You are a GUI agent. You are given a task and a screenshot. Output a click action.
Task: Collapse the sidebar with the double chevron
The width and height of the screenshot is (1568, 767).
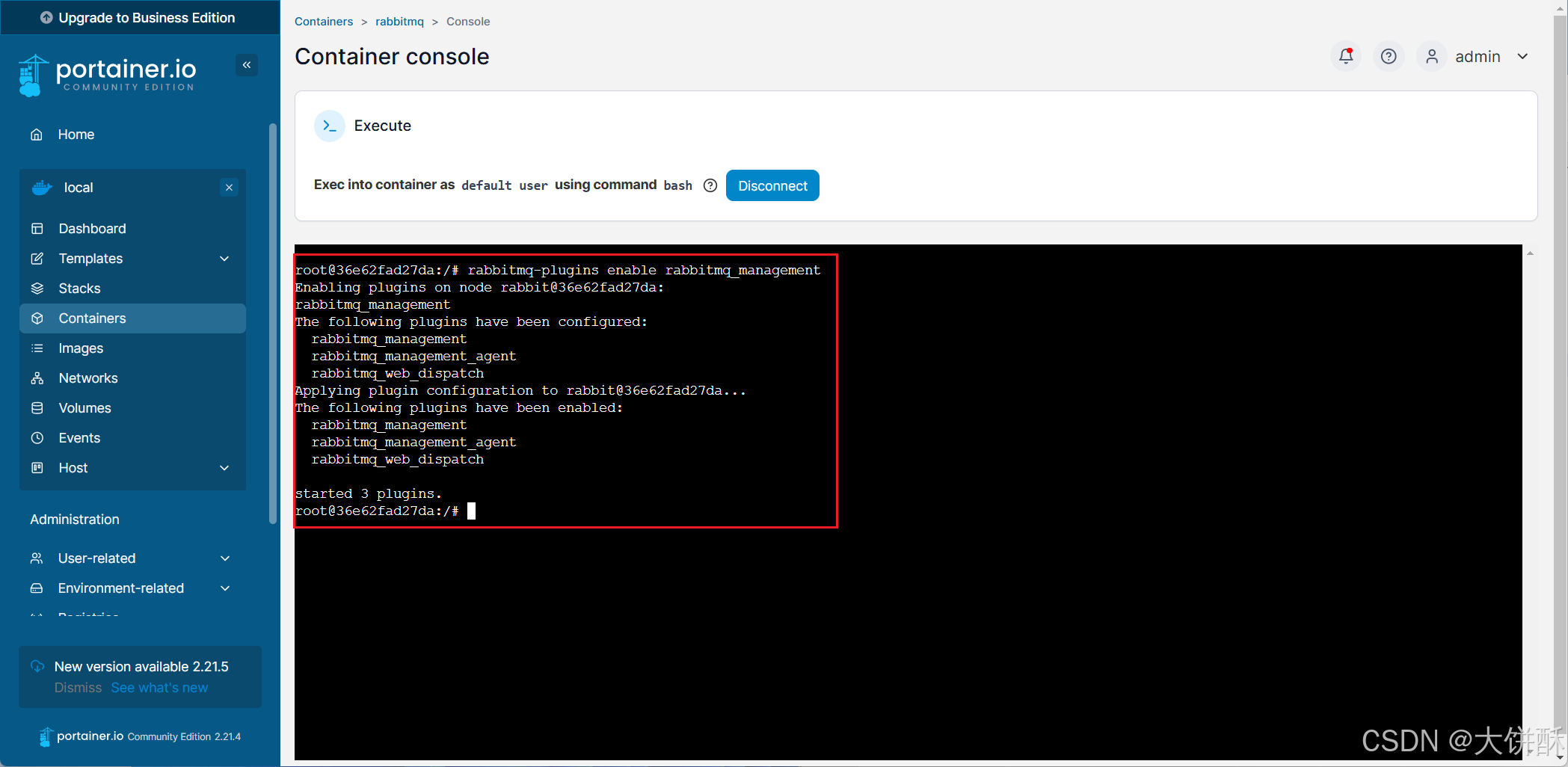click(x=247, y=65)
